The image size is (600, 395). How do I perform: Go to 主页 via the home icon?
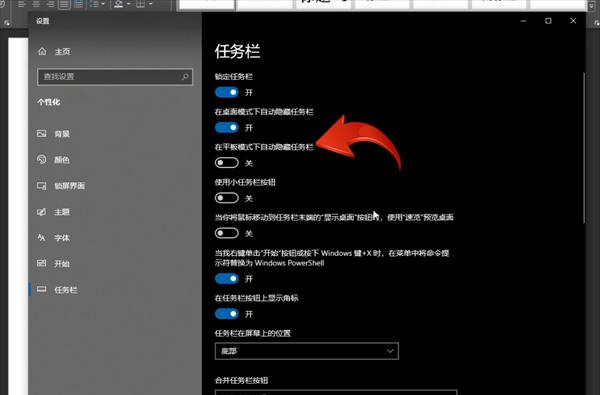tap(42, 51)
